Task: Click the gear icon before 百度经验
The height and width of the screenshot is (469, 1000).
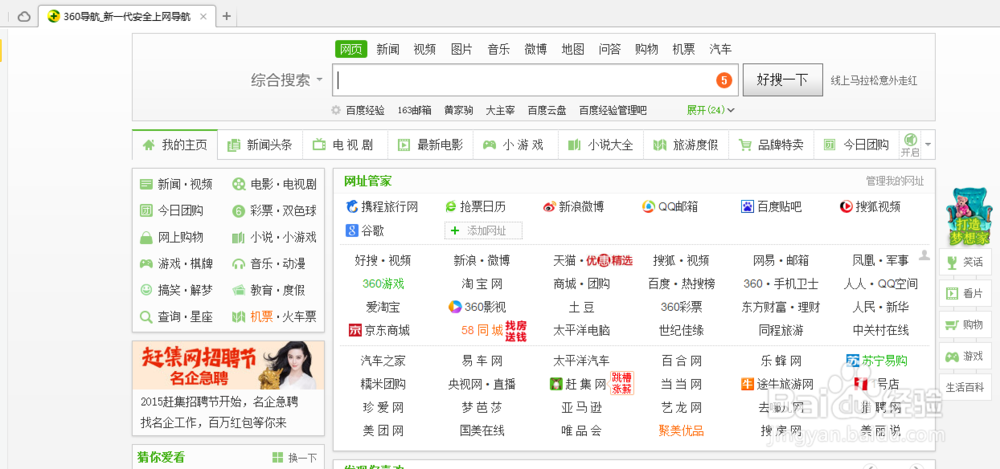Action: click(x=336, y=110)
